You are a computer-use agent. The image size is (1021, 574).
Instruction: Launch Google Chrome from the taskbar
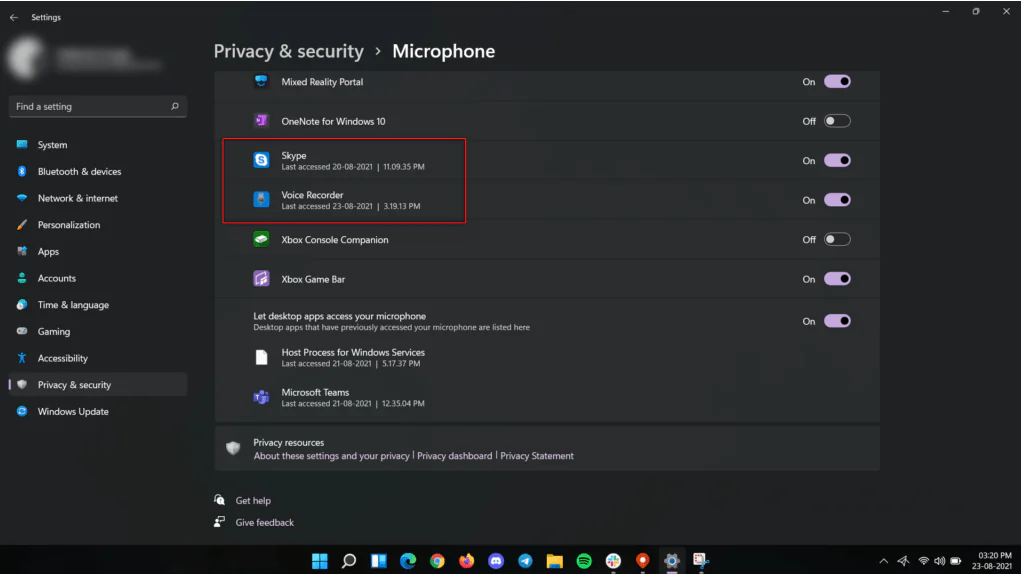point(437,561)
